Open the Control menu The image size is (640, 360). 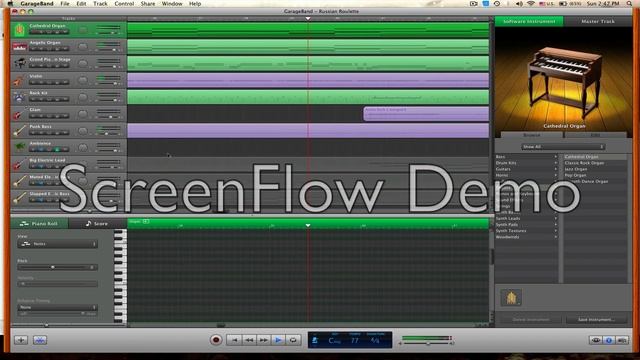(x=124, y=4)
